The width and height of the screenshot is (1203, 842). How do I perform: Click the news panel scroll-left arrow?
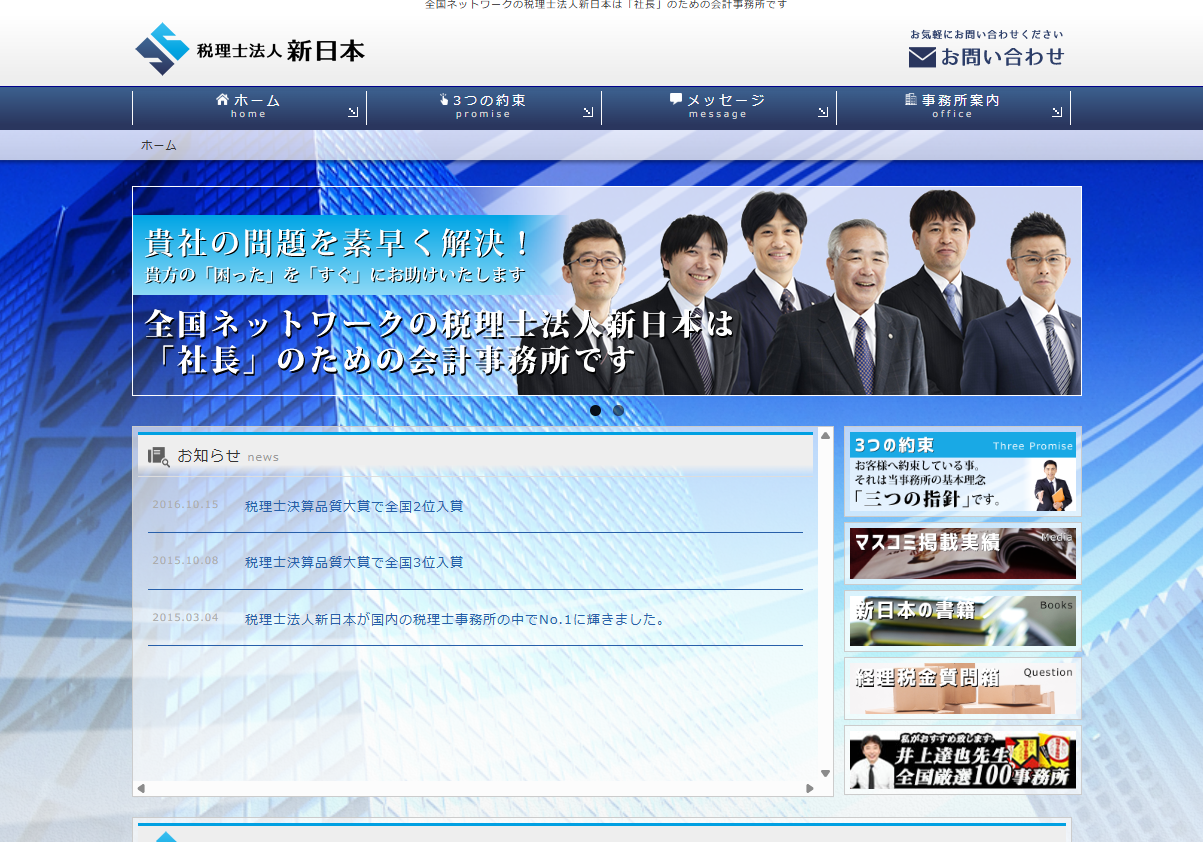click(141, 788)
